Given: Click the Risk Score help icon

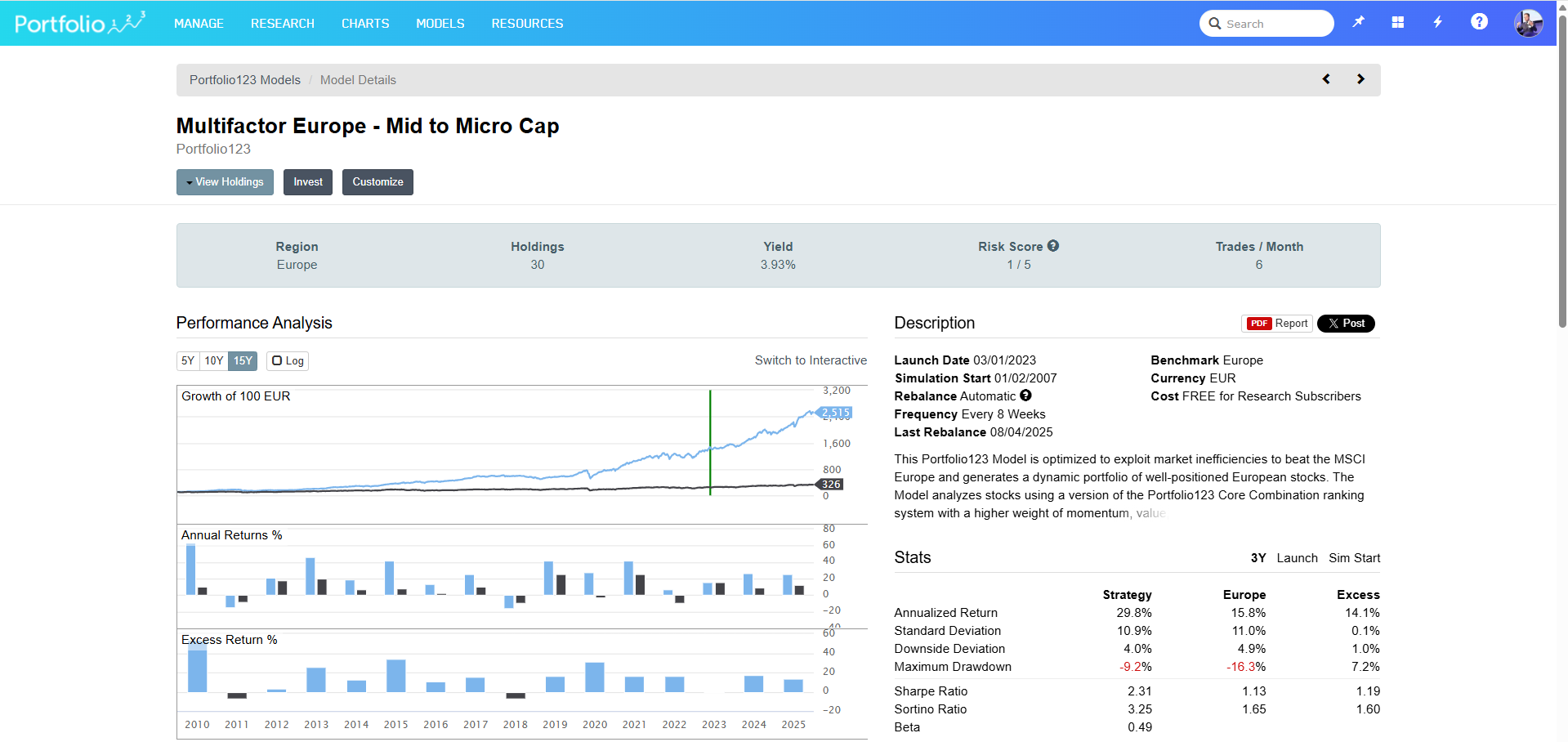Looking at the screenshot, I should click(x=1053, y=245).
